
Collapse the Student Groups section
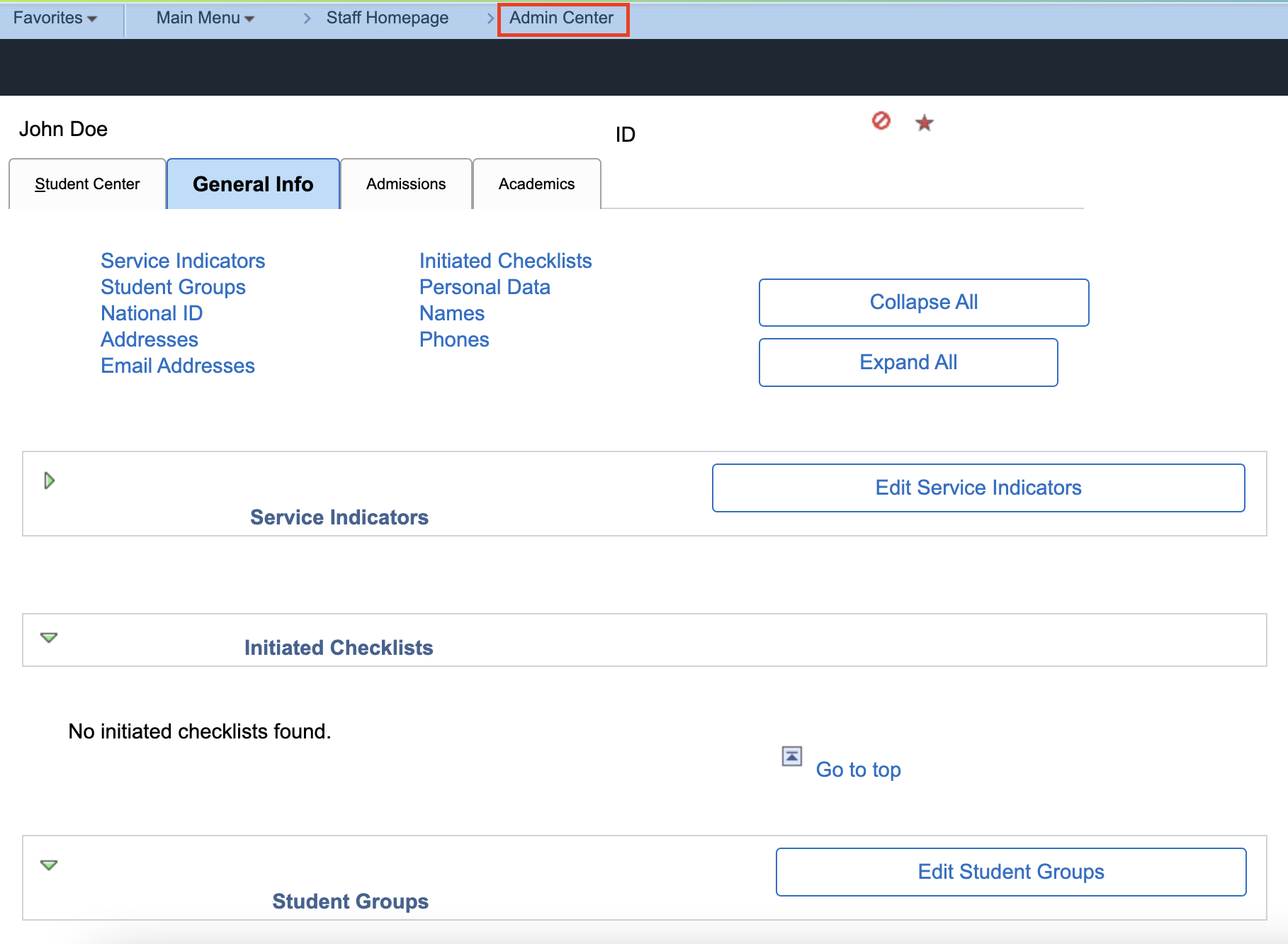49,865
